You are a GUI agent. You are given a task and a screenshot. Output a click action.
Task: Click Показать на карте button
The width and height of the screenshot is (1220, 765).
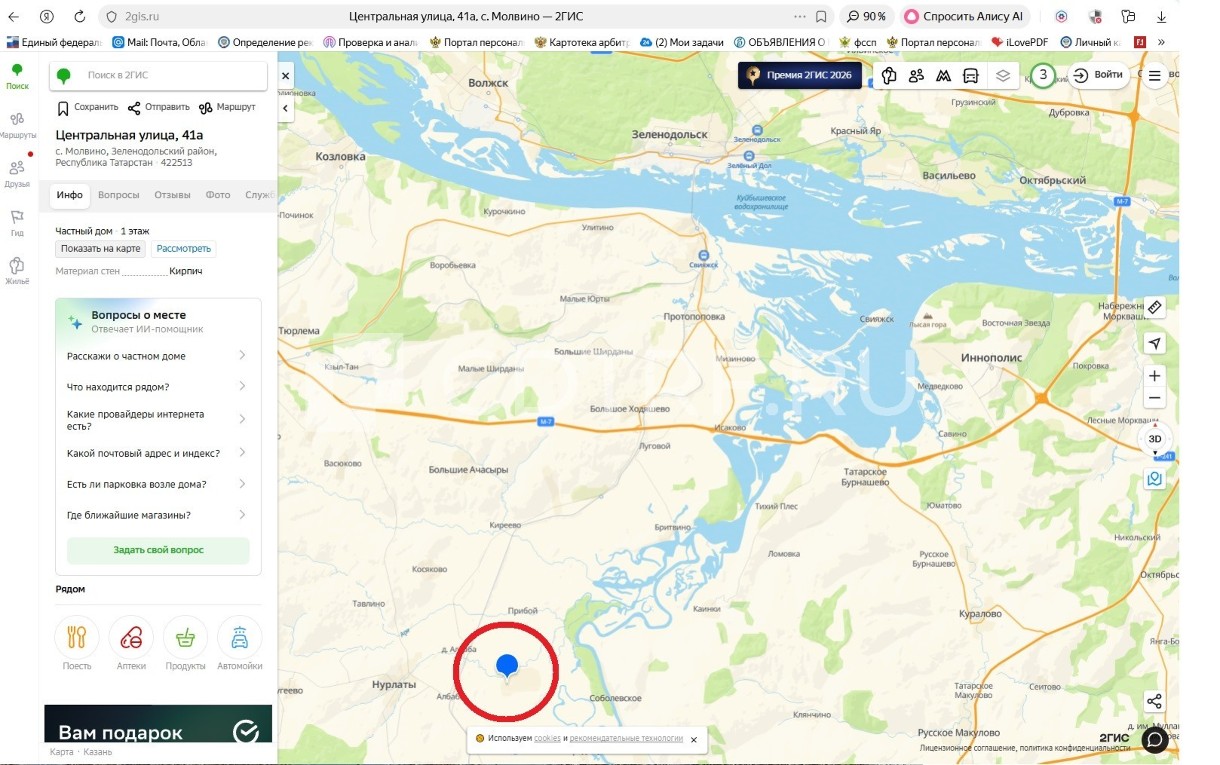click(x=101, y=248)
